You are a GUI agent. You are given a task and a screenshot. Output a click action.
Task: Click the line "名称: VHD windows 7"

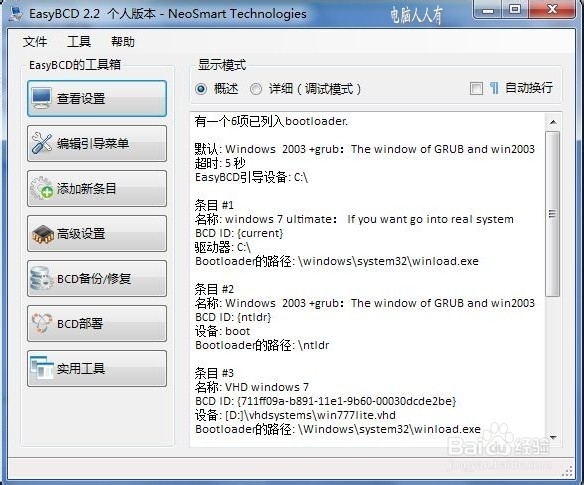(x=251, y=387)
